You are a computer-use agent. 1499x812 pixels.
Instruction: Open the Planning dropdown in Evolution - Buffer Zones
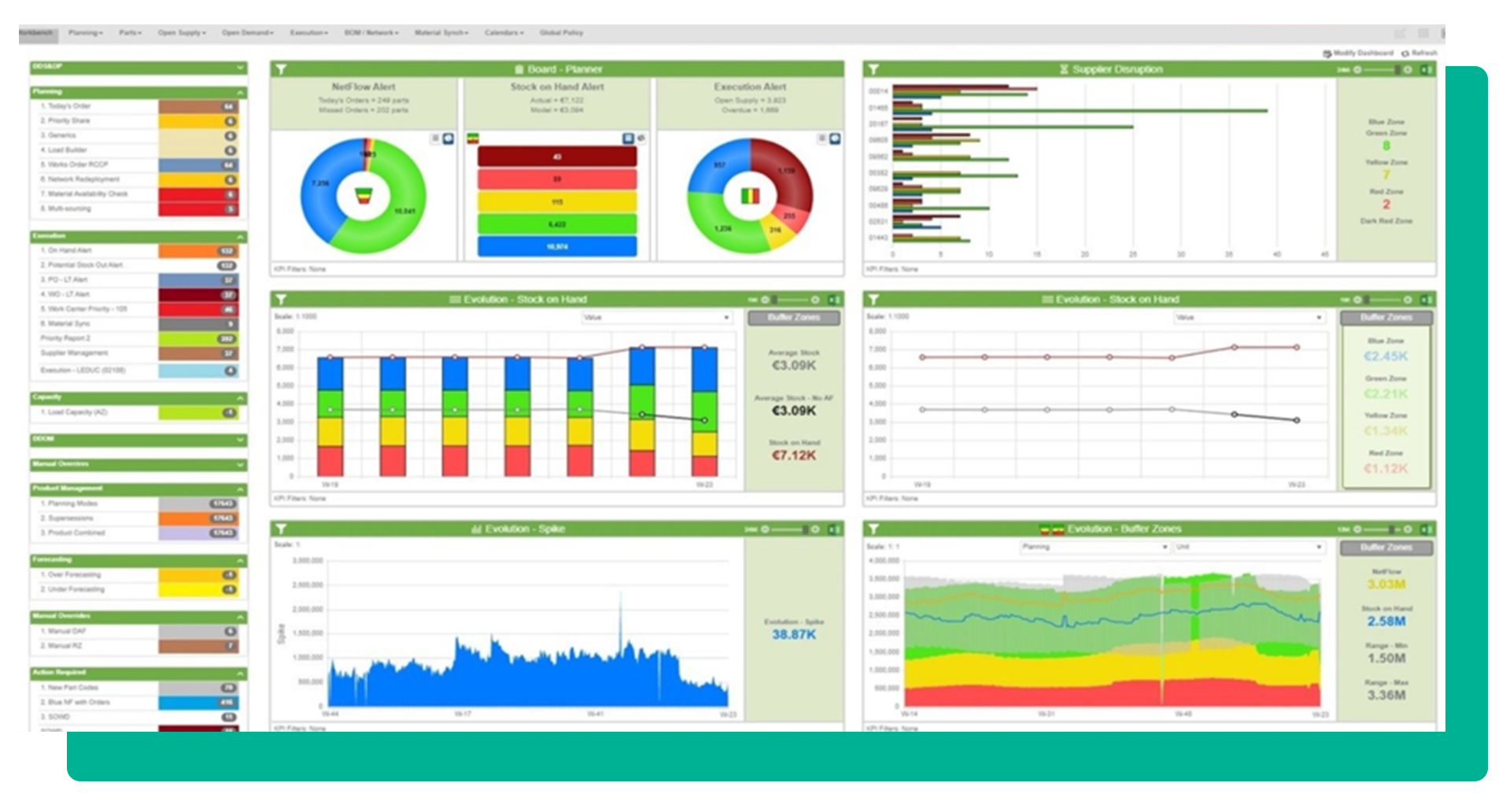pyautogui.click(x=1094, y=547)
